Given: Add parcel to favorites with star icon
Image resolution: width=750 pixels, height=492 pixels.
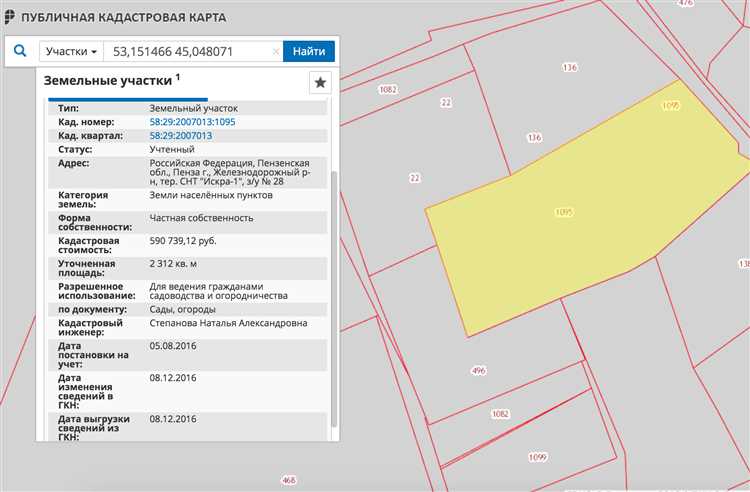Looking at the screenshot, I should click(x=320, y=83).
